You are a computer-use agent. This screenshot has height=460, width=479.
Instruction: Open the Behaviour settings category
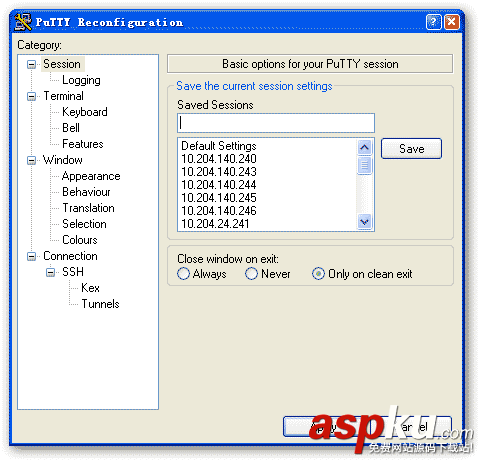pos(86,192)
